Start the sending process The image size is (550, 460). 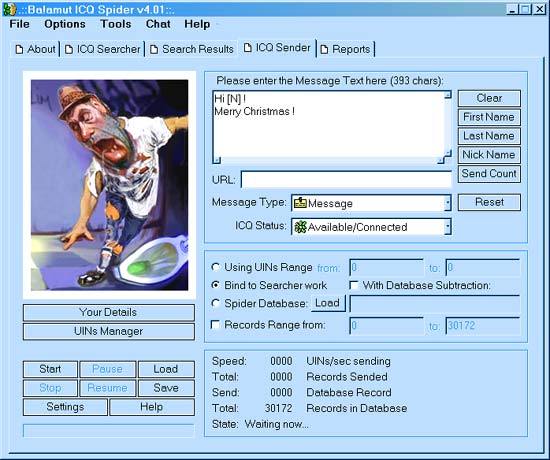click(50, 369)
